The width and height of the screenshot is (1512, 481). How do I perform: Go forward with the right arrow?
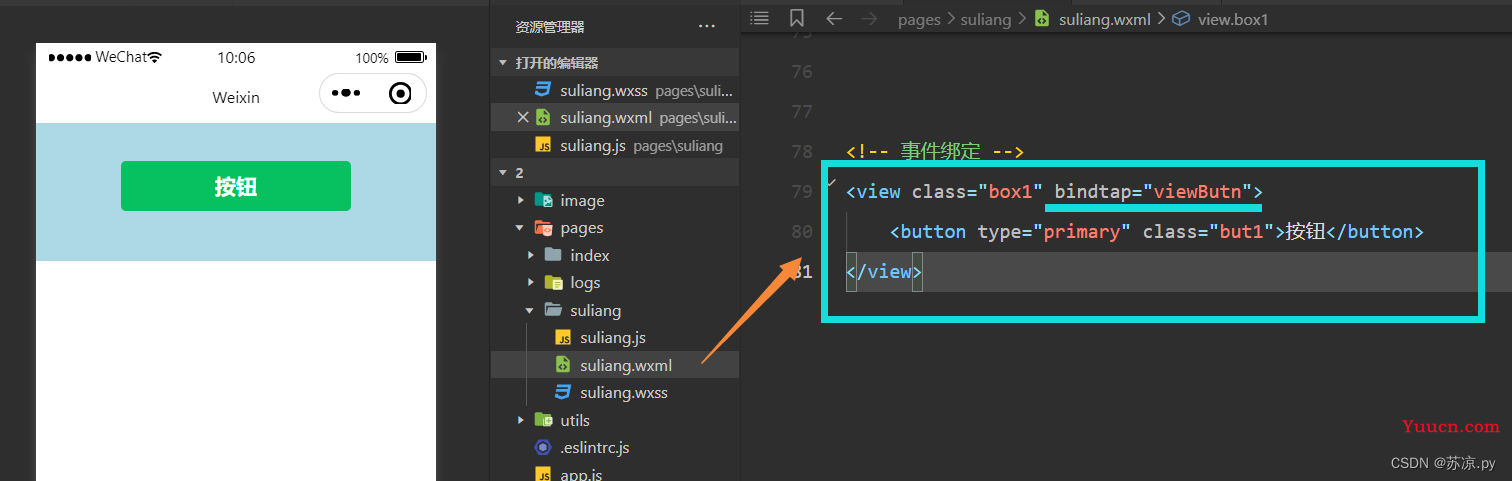click(870, 18)
